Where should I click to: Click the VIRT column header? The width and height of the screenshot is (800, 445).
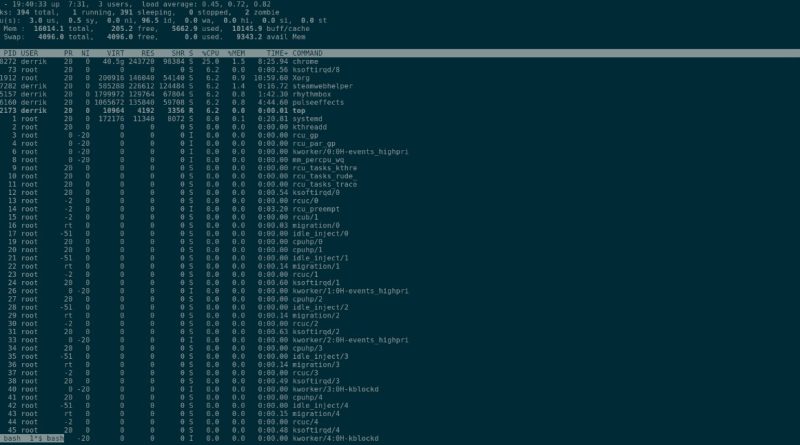[116, 53]
